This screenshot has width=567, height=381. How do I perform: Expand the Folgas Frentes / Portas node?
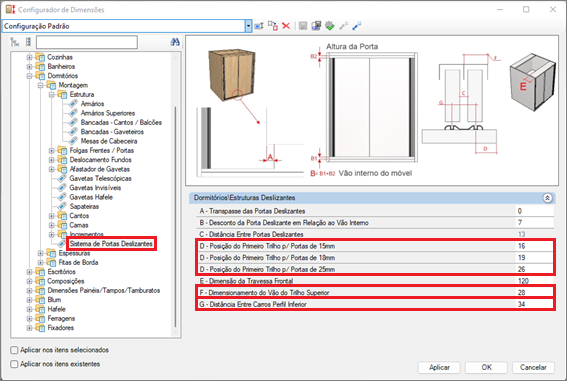click(52, 150)
